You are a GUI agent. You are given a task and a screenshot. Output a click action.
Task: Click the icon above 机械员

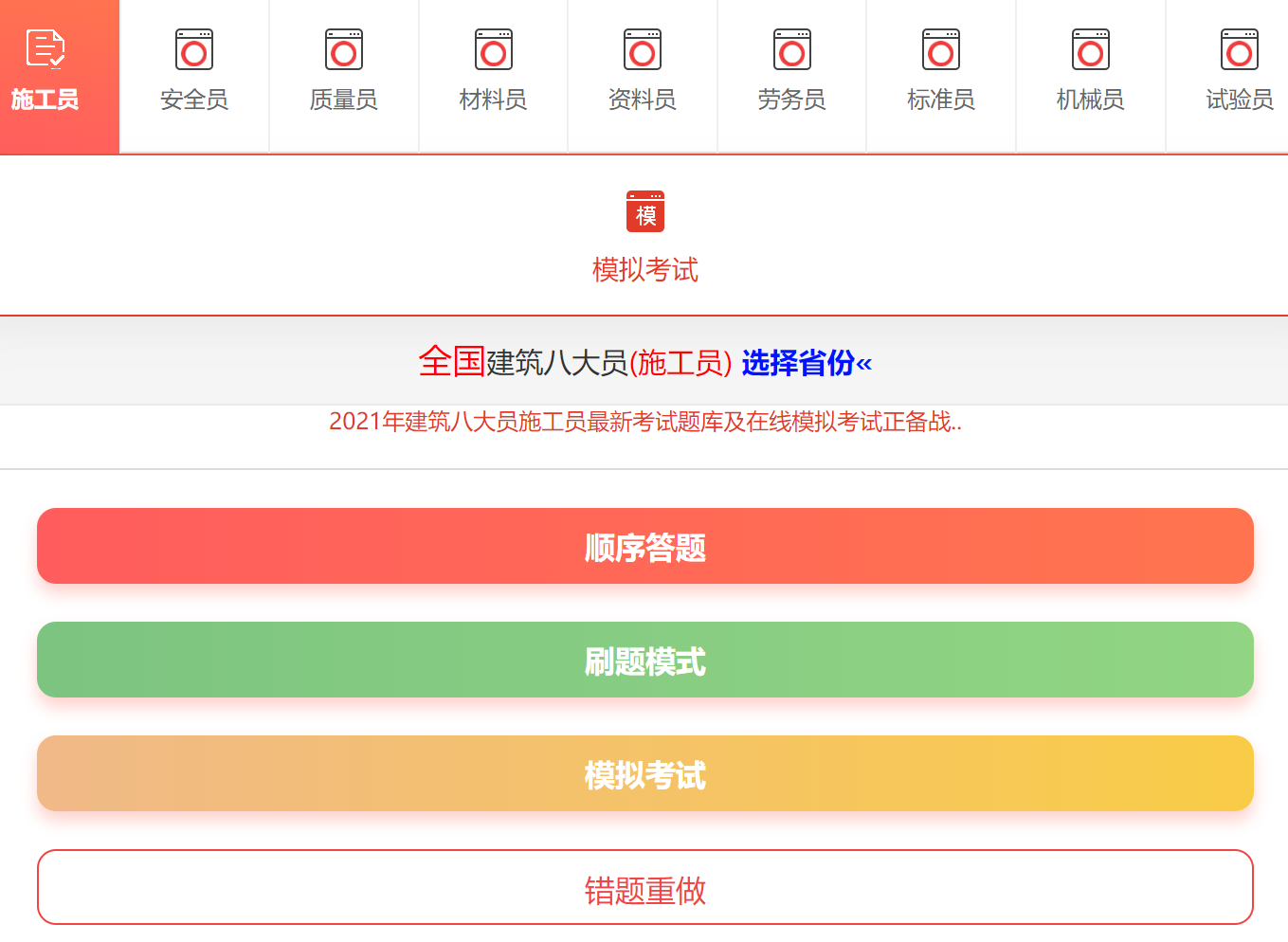click(x=1091, y=50)
